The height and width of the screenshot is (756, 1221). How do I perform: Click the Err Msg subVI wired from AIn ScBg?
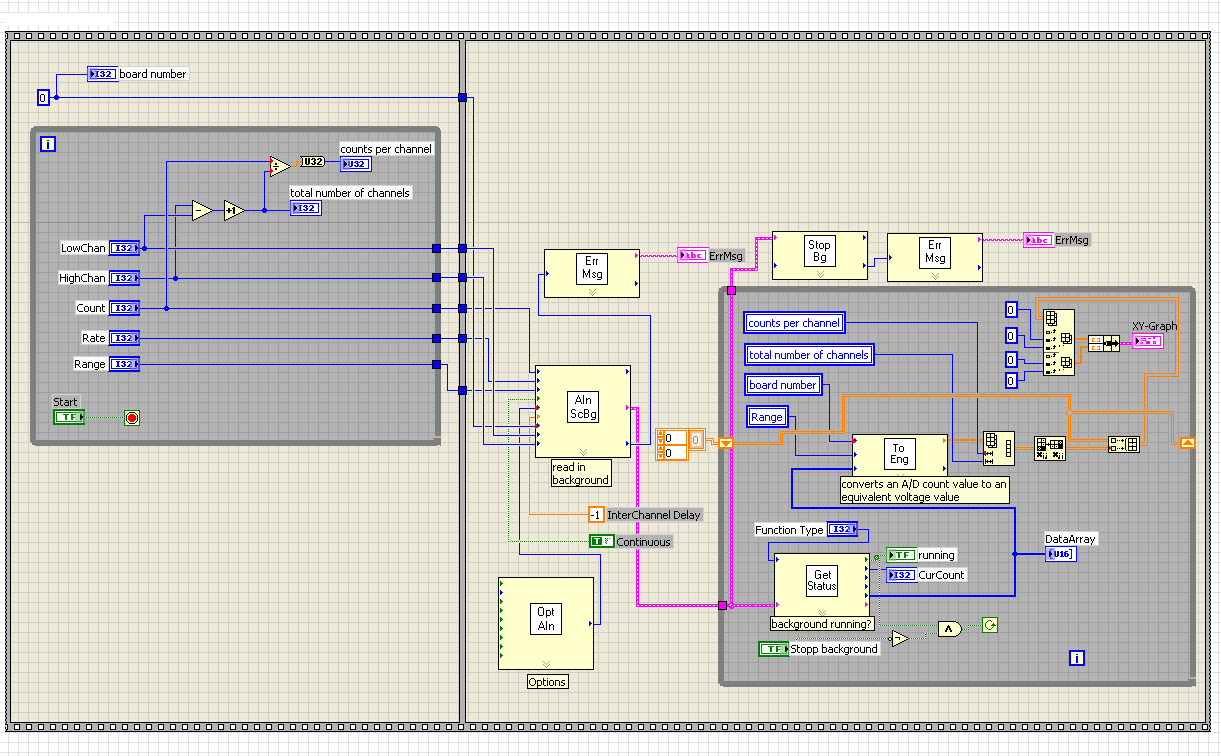591,273
